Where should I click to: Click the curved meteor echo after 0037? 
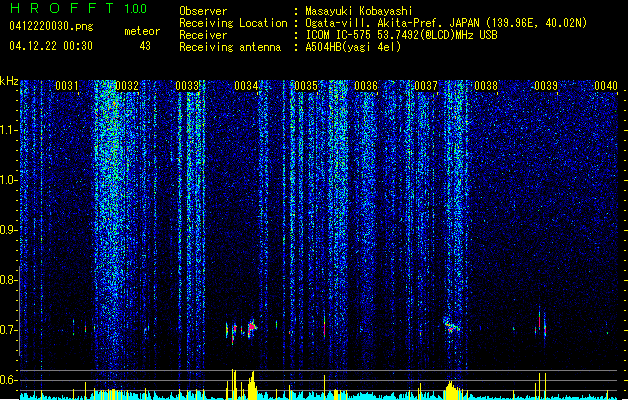451,325
